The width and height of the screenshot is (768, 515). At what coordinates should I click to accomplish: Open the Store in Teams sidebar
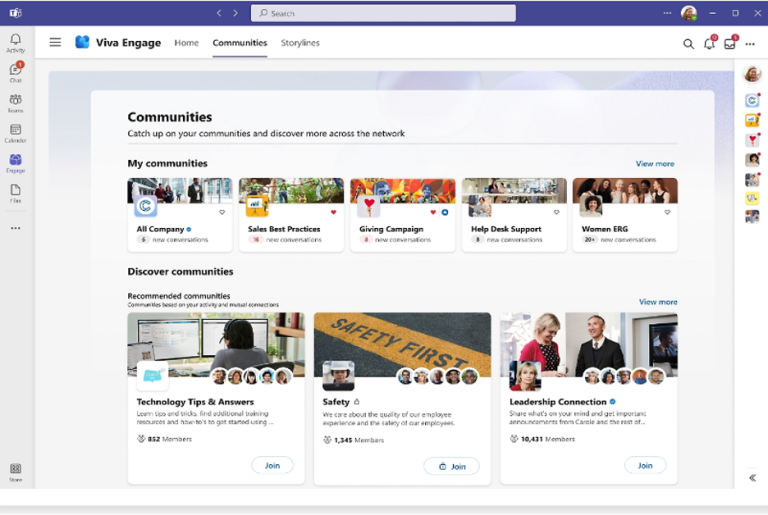click(x=16, y=472)
